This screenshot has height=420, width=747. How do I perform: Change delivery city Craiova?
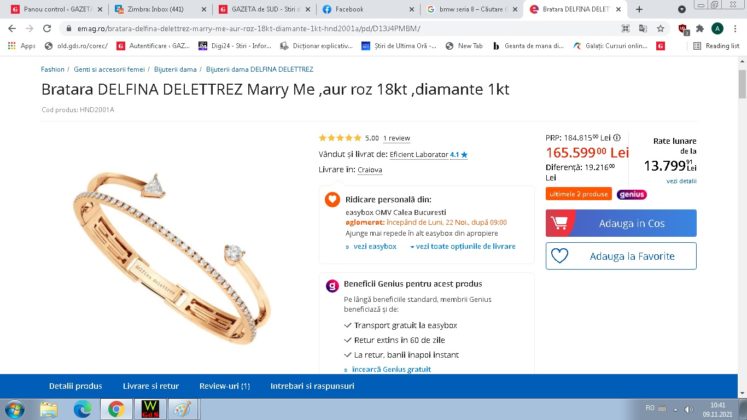pyautogui.click(x=370, y=170)
